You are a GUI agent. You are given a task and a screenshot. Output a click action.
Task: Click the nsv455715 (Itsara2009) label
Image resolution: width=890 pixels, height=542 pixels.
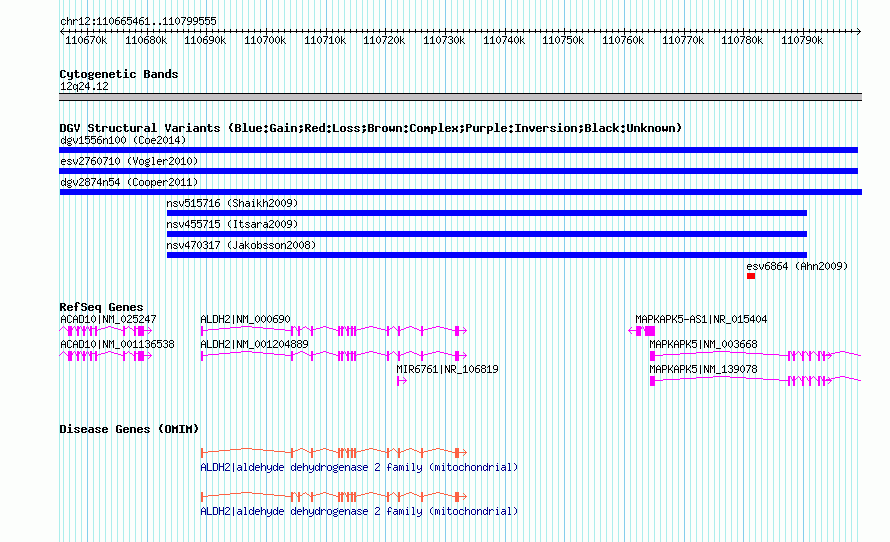(x=232, y=224)
